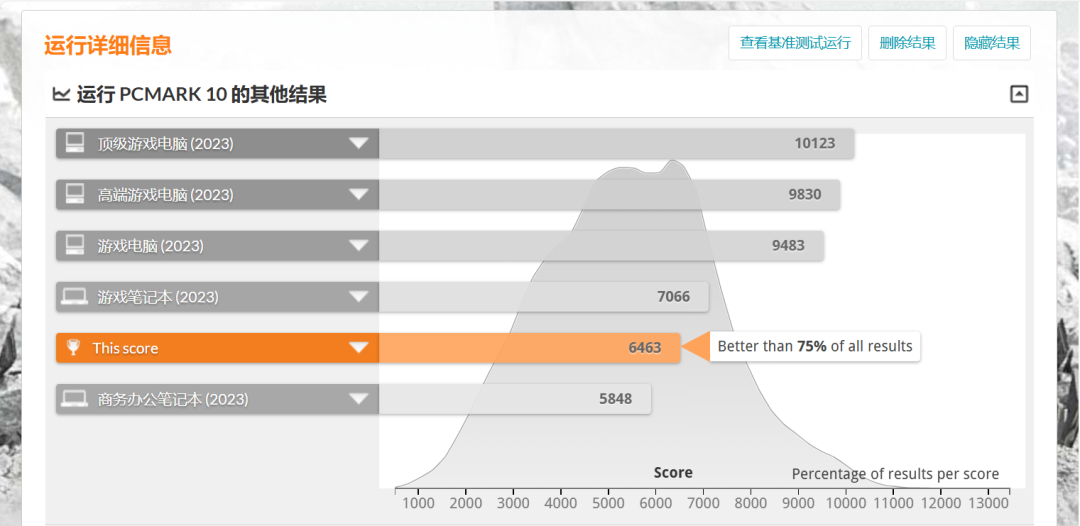Click the 10123 score bar
The width and height of the screenshot is (1080, 526).
(x=616, y=143)
